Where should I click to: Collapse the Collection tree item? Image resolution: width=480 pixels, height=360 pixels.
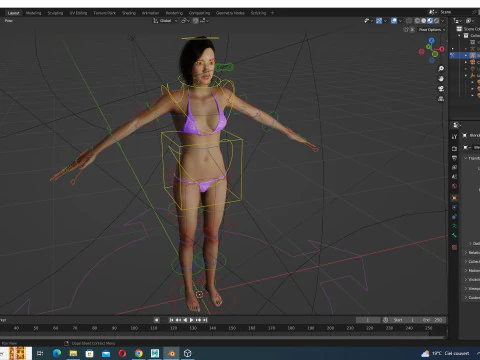coord(459,35)
